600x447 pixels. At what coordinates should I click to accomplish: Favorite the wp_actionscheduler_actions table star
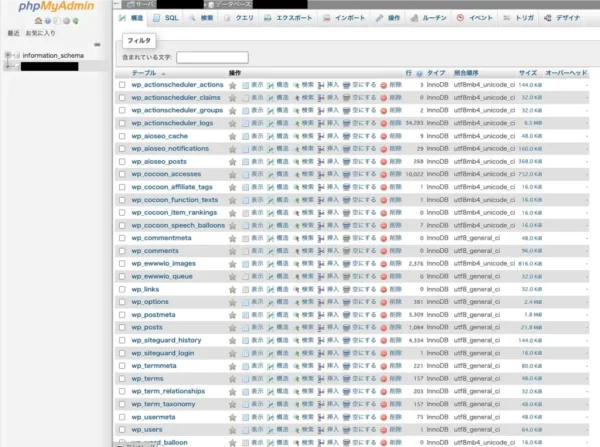232,85
